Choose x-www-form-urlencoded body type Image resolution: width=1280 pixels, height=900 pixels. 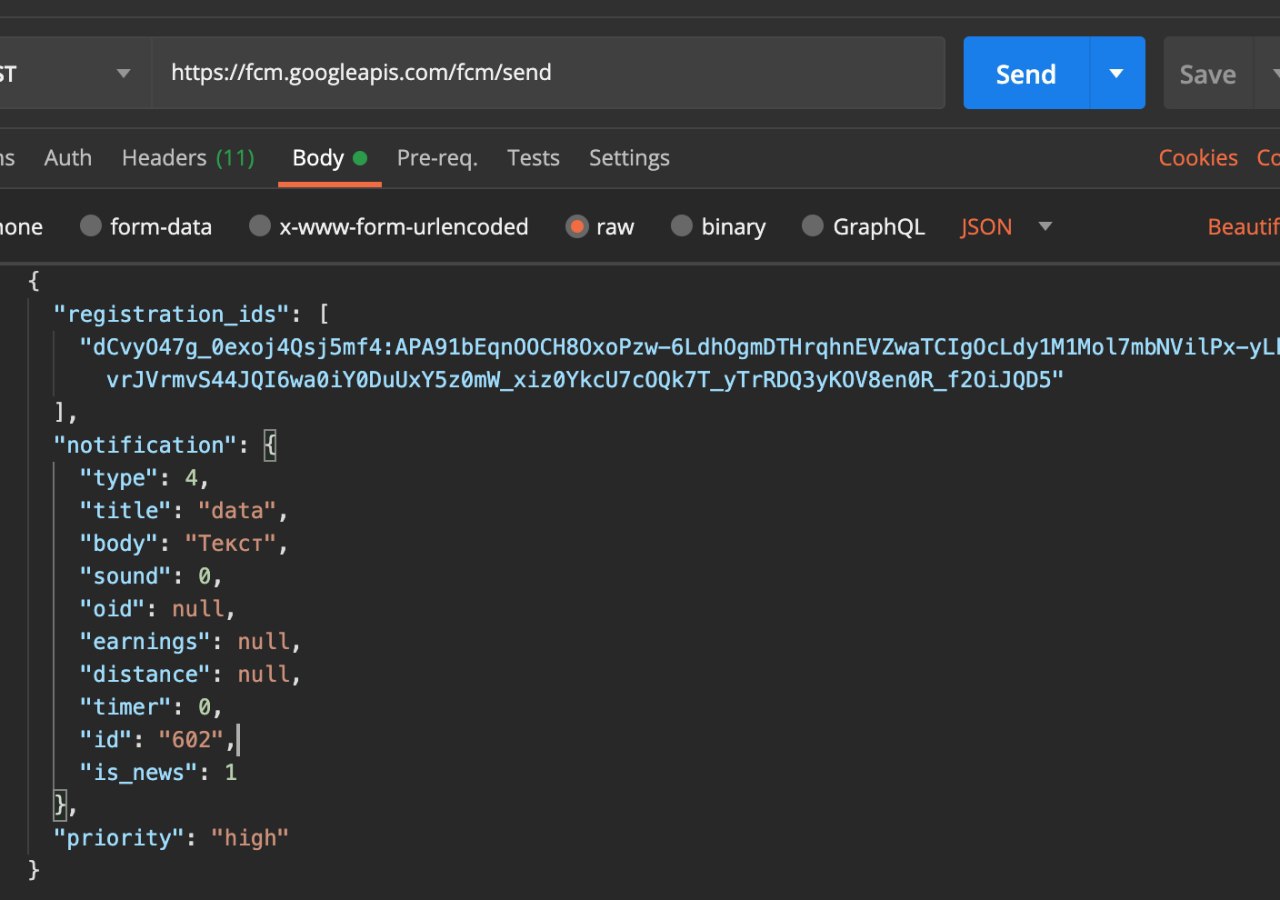pyautogui.click(x=260, y=227)
